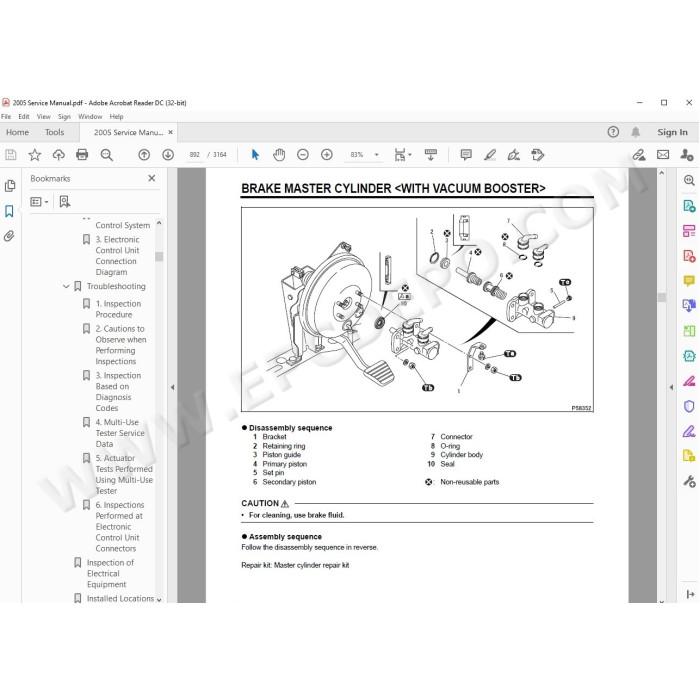Switch to the Home tab
The height and width of the screenshot is (700, 700).
17,132
